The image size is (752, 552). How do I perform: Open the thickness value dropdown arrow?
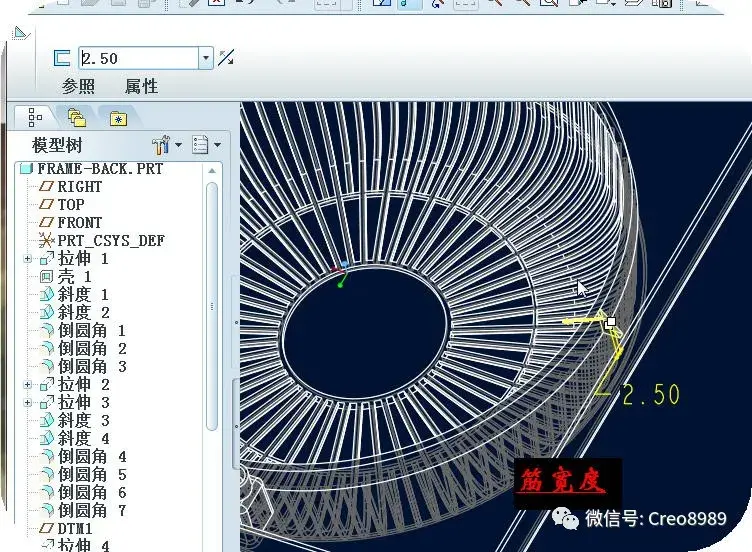[x=206, y=58]
